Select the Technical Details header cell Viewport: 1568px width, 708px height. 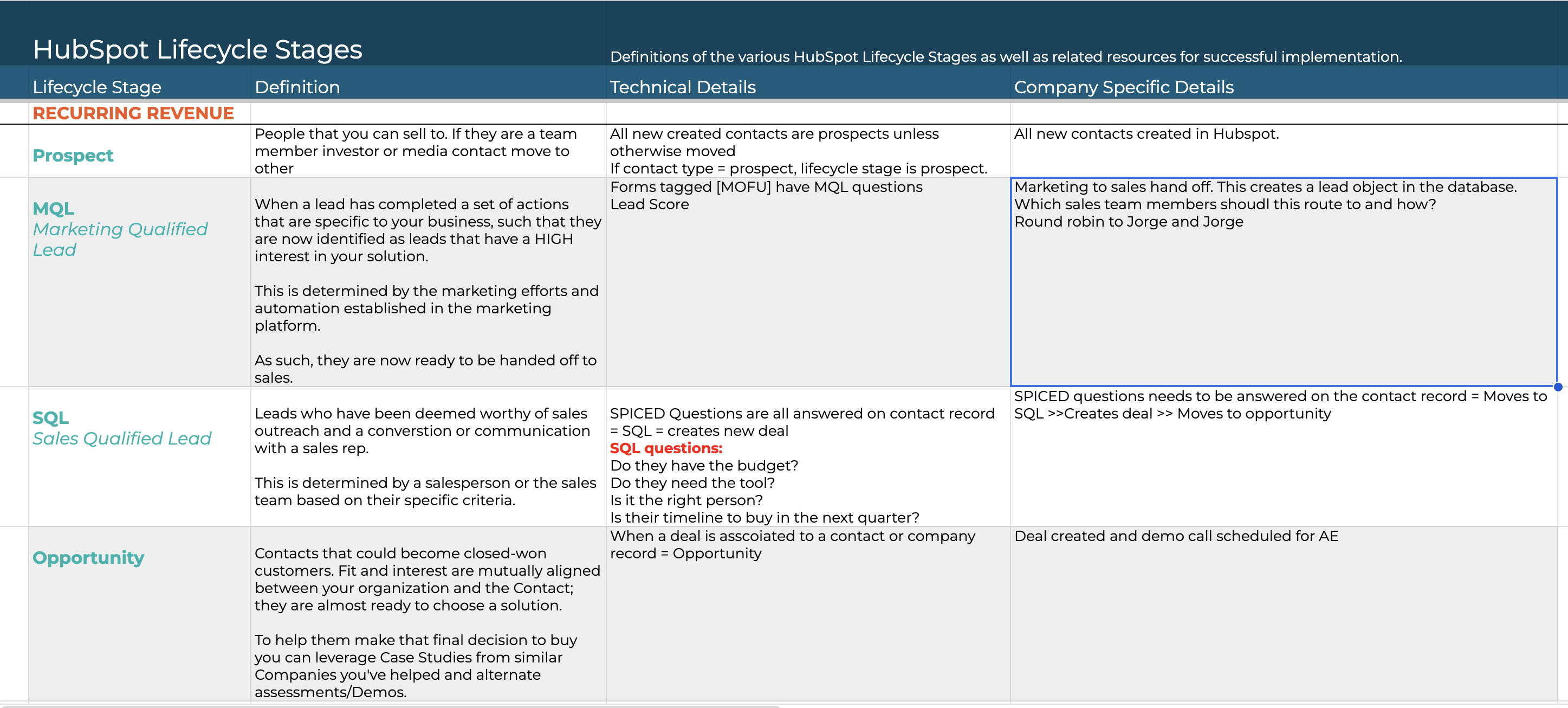682,87
